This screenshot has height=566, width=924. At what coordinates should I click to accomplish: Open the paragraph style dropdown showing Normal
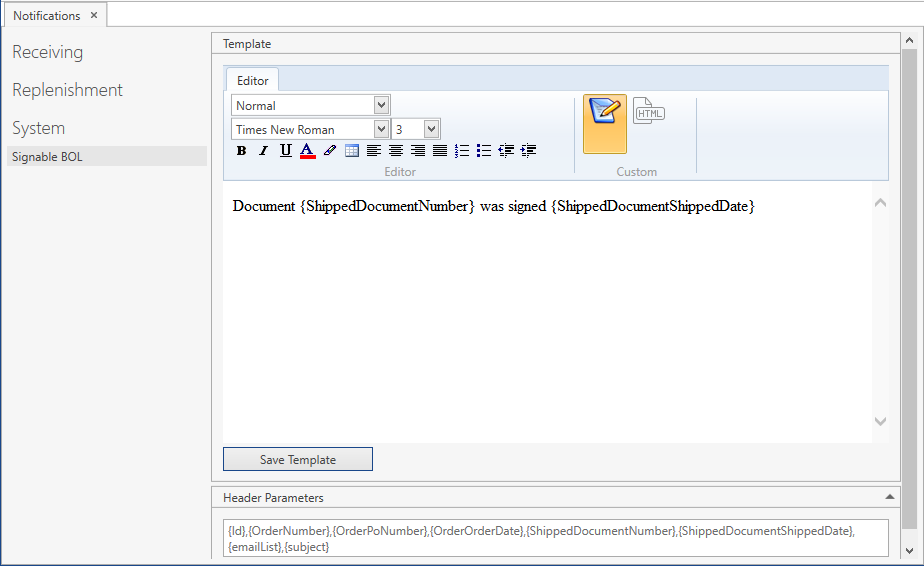point(381,105)
